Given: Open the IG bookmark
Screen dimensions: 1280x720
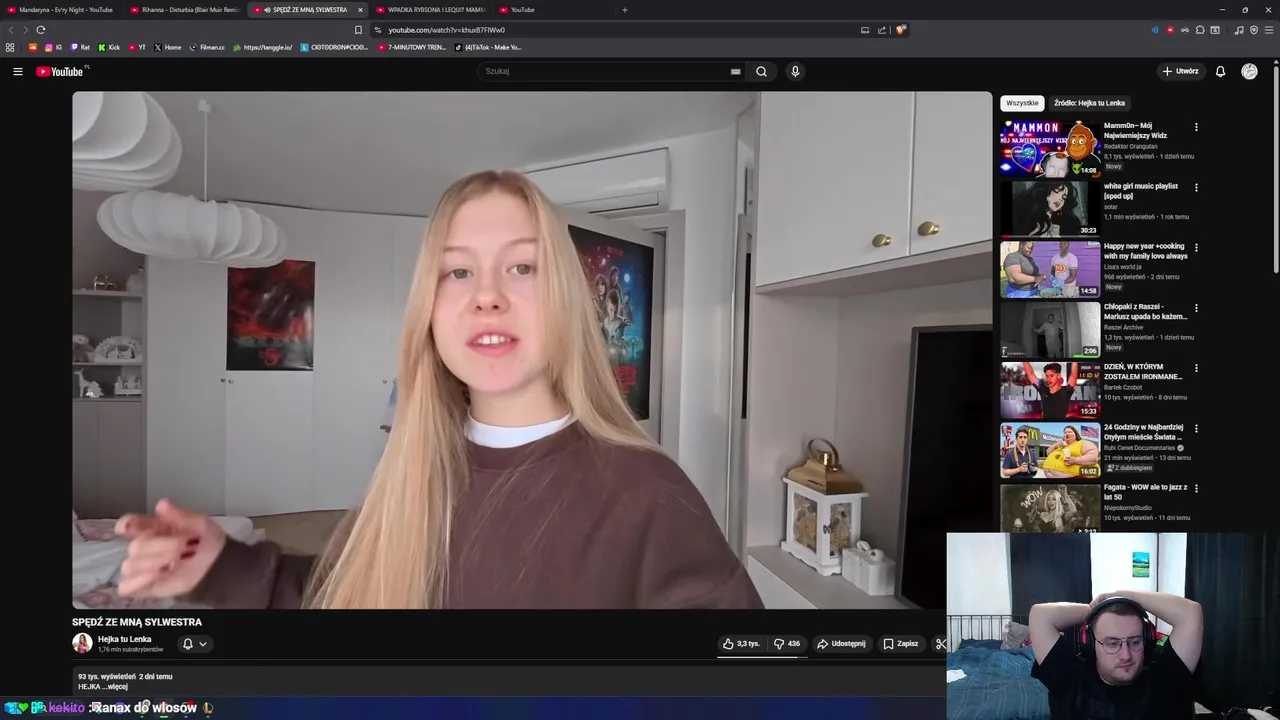Looking at the screenshot, I should pos(53,47).
